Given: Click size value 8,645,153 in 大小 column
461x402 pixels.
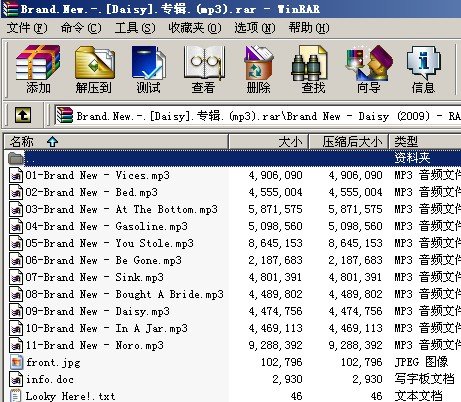Looking at the screenshot, I should click(x=275, y=243).
